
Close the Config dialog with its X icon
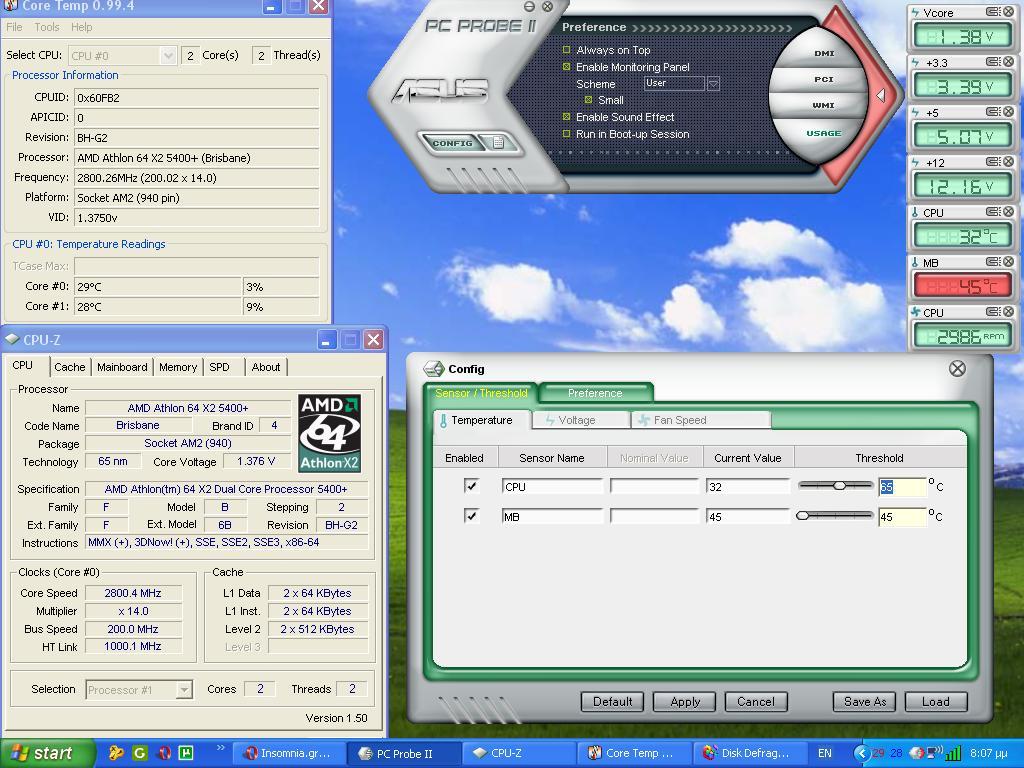(x=957, y=368)
